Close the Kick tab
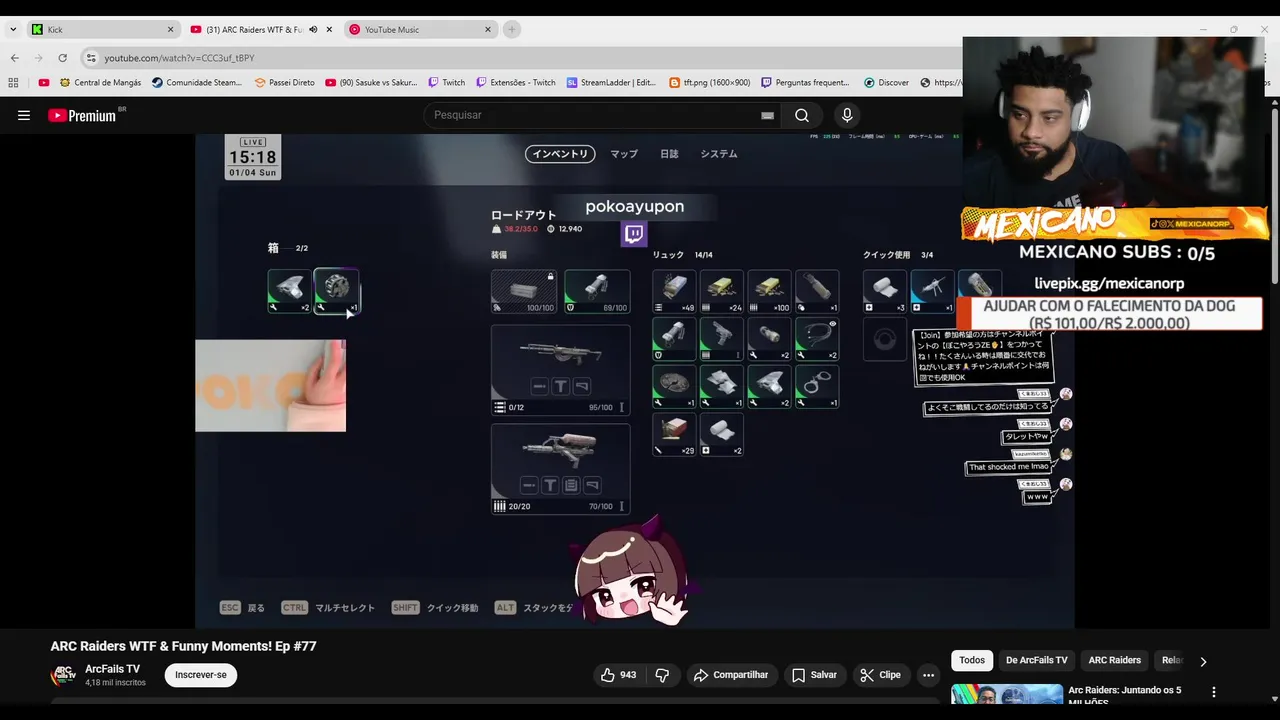 [x=170, y=29]
